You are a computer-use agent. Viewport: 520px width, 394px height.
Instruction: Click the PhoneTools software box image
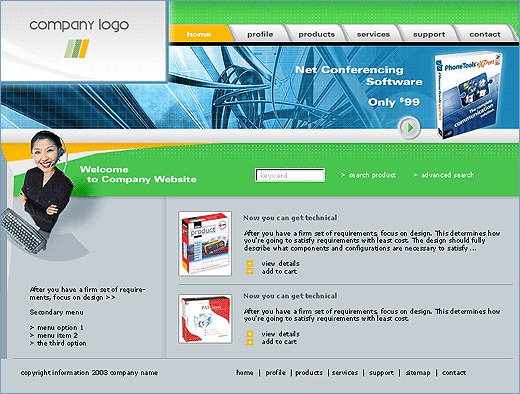(468, 95)
